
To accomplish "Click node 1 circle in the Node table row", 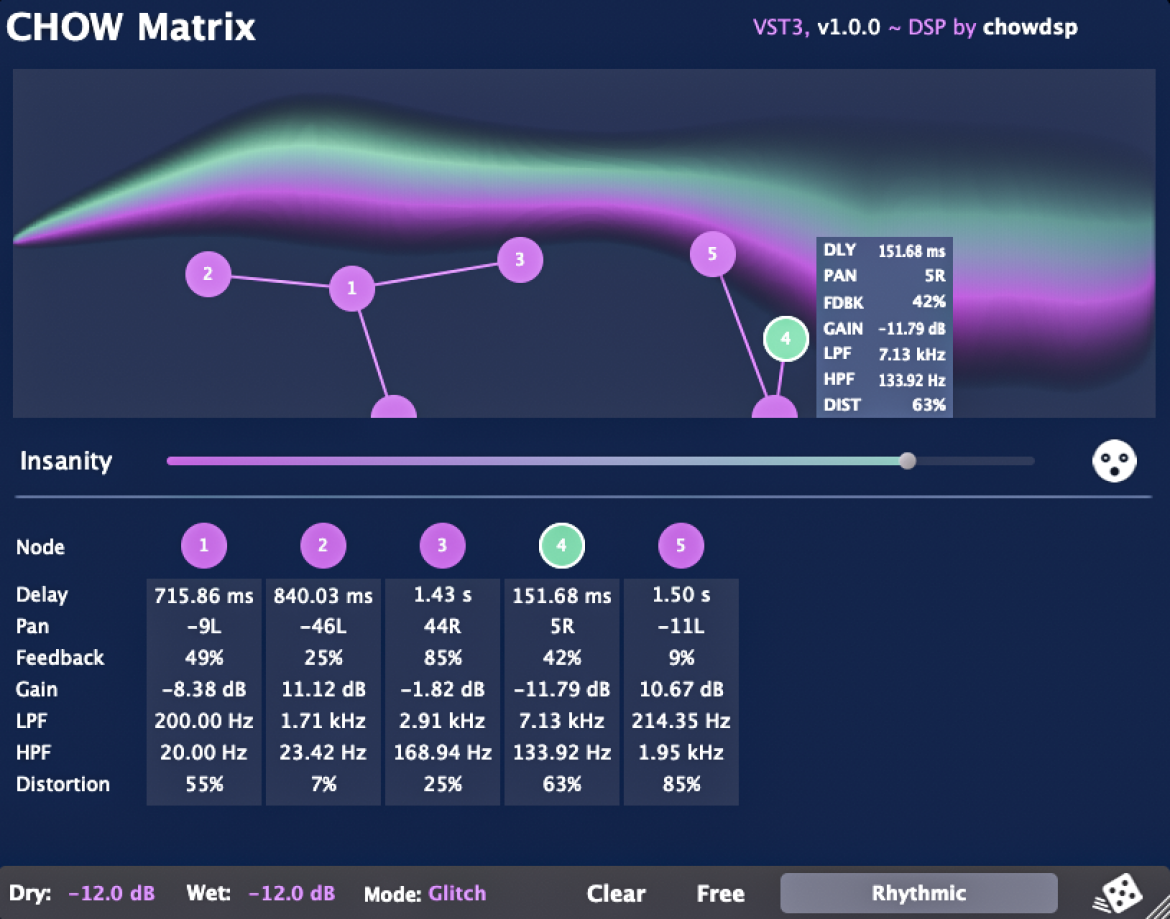I will click(204, 545).
